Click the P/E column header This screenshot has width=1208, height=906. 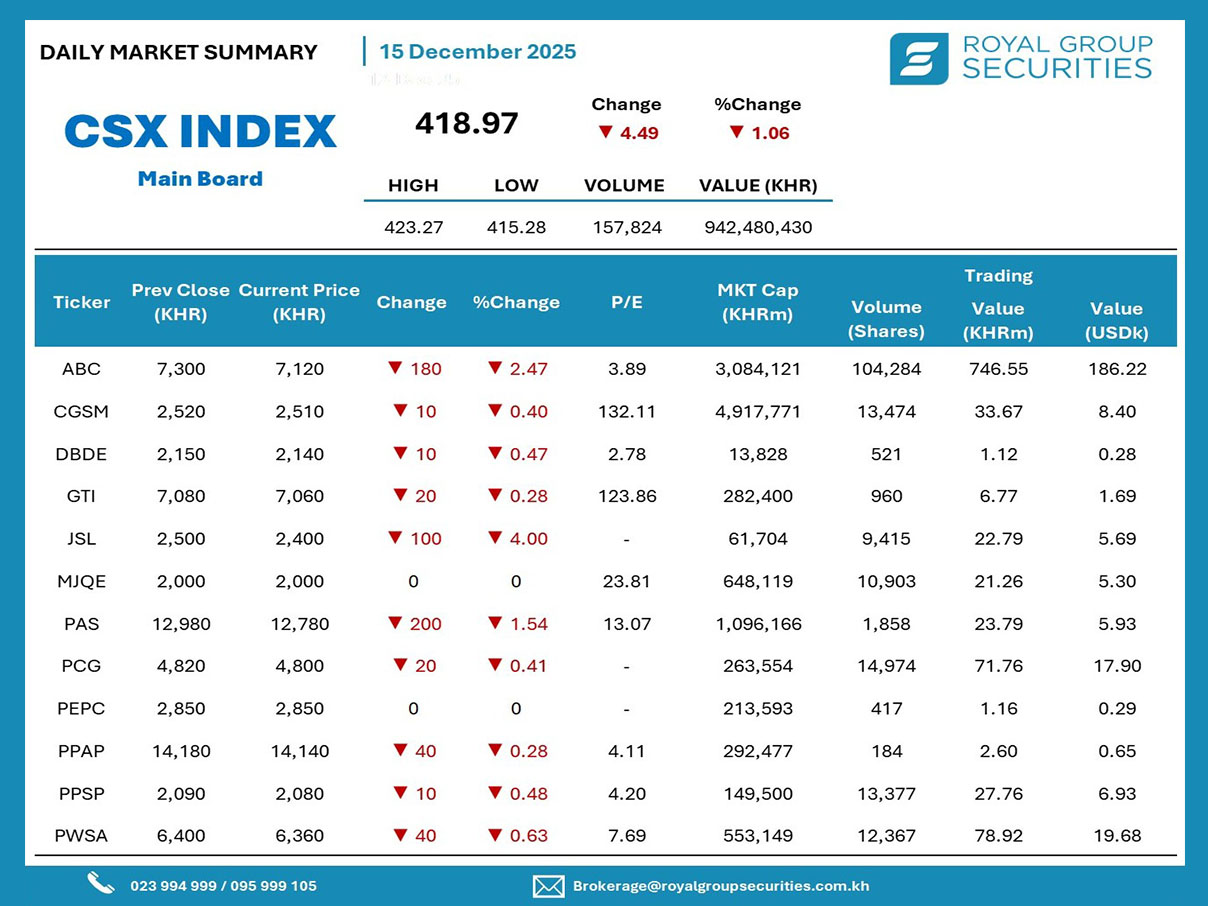coord(626,302)
